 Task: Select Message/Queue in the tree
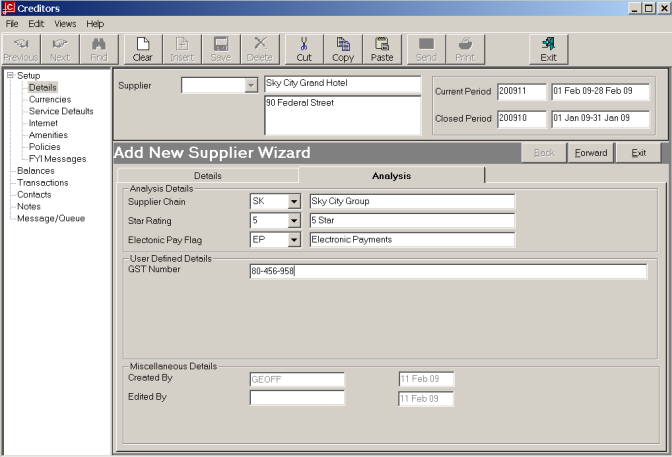click(x=51, y=218)
